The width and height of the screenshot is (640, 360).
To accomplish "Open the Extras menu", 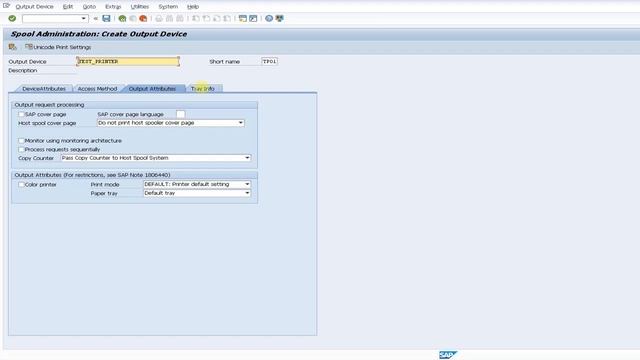I will (113, 7).
